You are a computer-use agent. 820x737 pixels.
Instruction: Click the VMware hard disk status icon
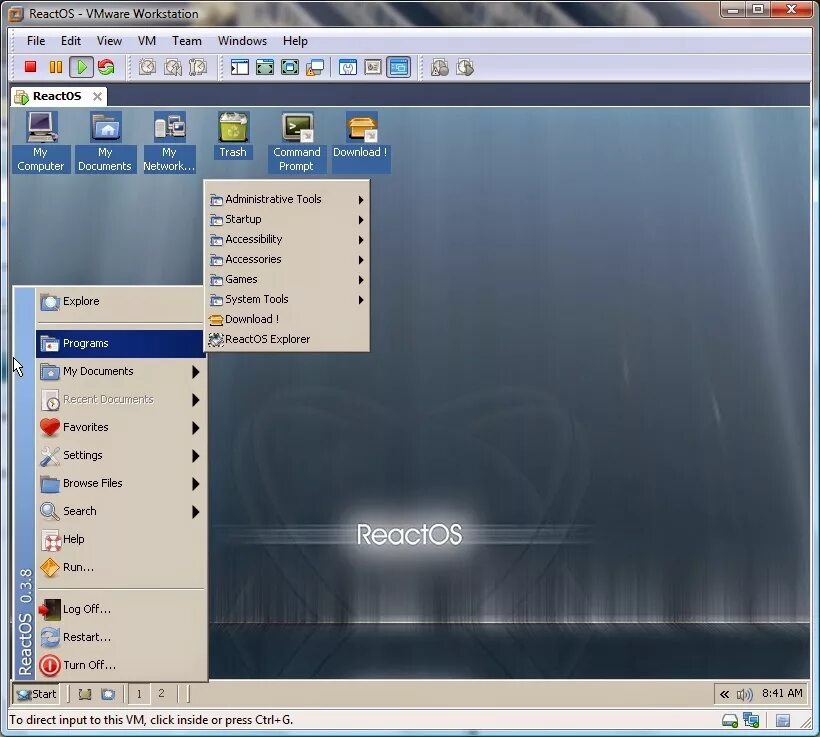pyautogui.click(x=730, y=721)
